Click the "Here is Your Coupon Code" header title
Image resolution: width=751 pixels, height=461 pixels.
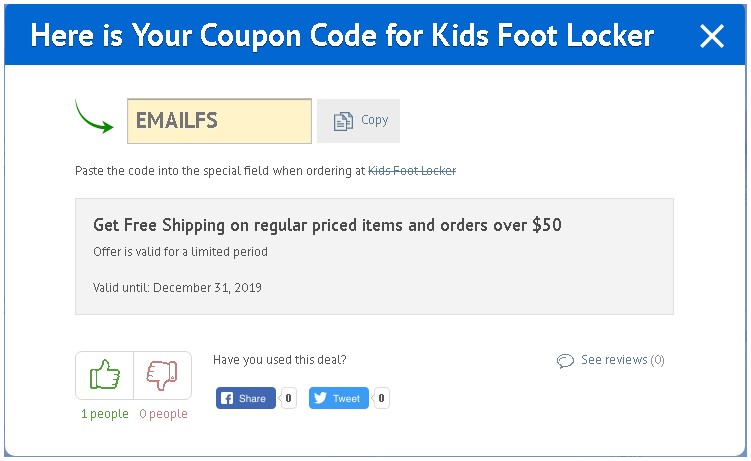click(342, 37)
